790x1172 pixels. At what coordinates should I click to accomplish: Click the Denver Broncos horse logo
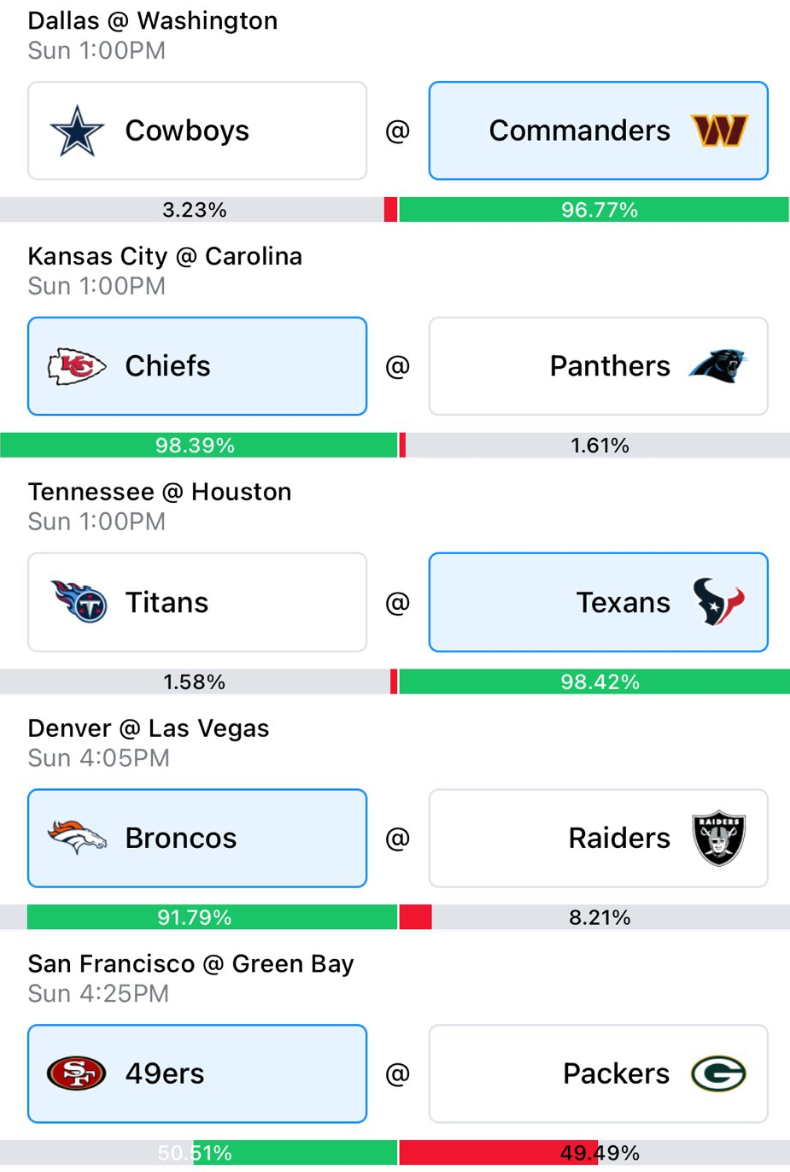(x=77, y=837)
